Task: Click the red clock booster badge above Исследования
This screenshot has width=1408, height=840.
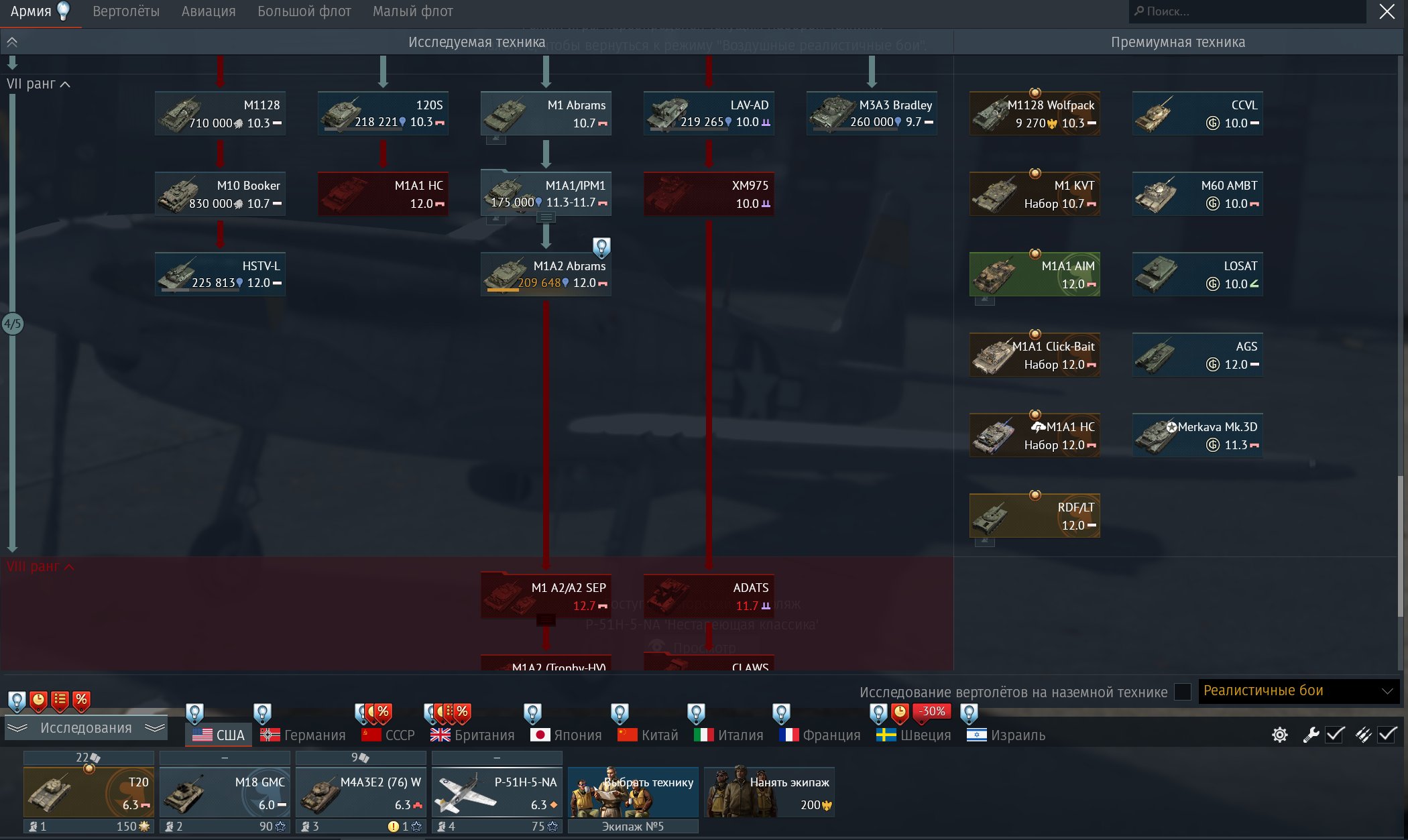Action: point(38,701)
